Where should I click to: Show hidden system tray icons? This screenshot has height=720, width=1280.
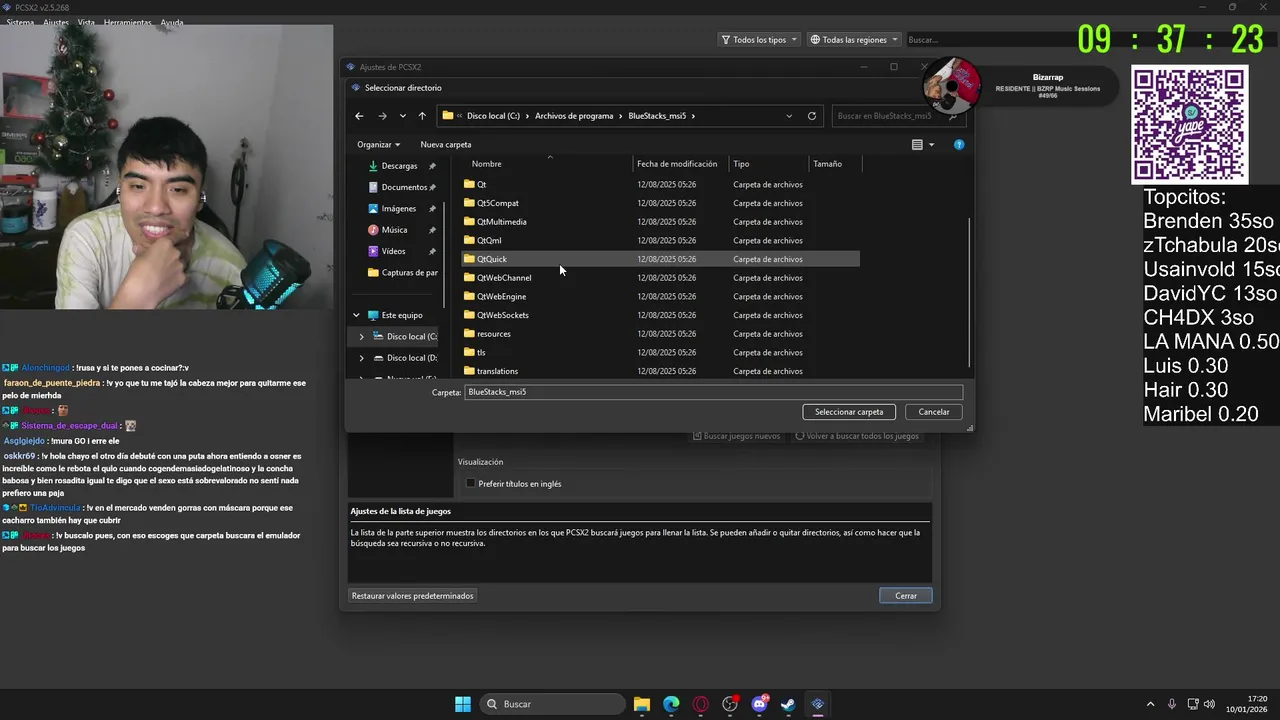(x=1150, y=704)
